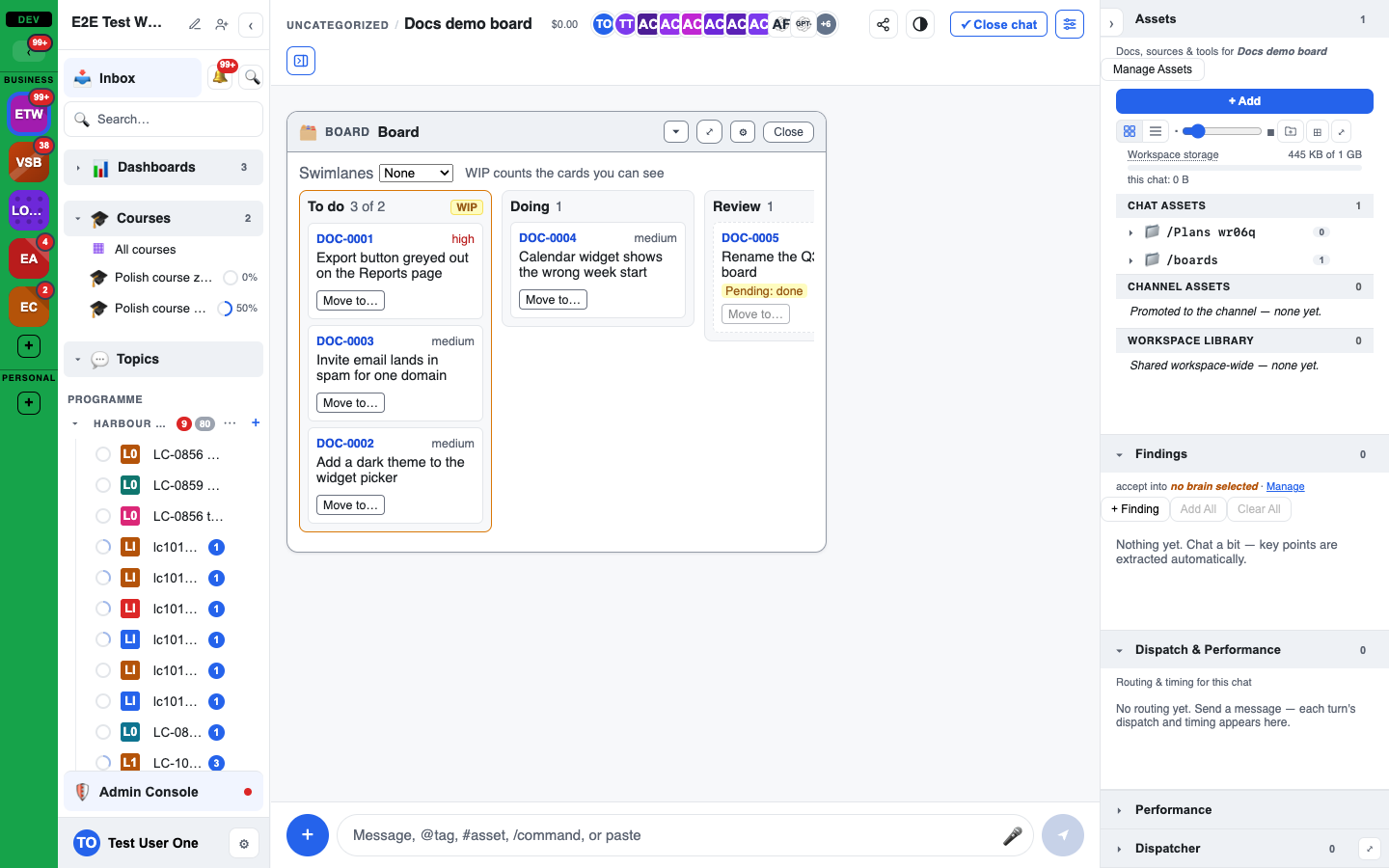This screenshot has width=1389, height=868.
Task: Click the Close chat button
Action: click(x=998, y=24)
